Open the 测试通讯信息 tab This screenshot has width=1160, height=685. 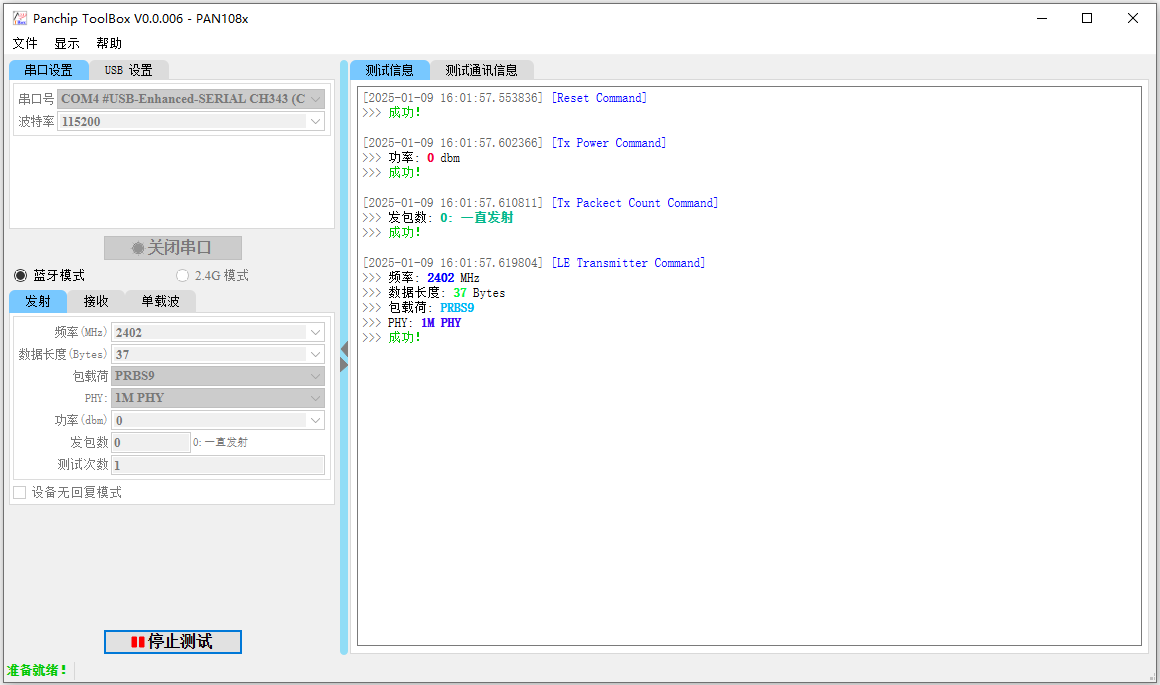[482, 70]
